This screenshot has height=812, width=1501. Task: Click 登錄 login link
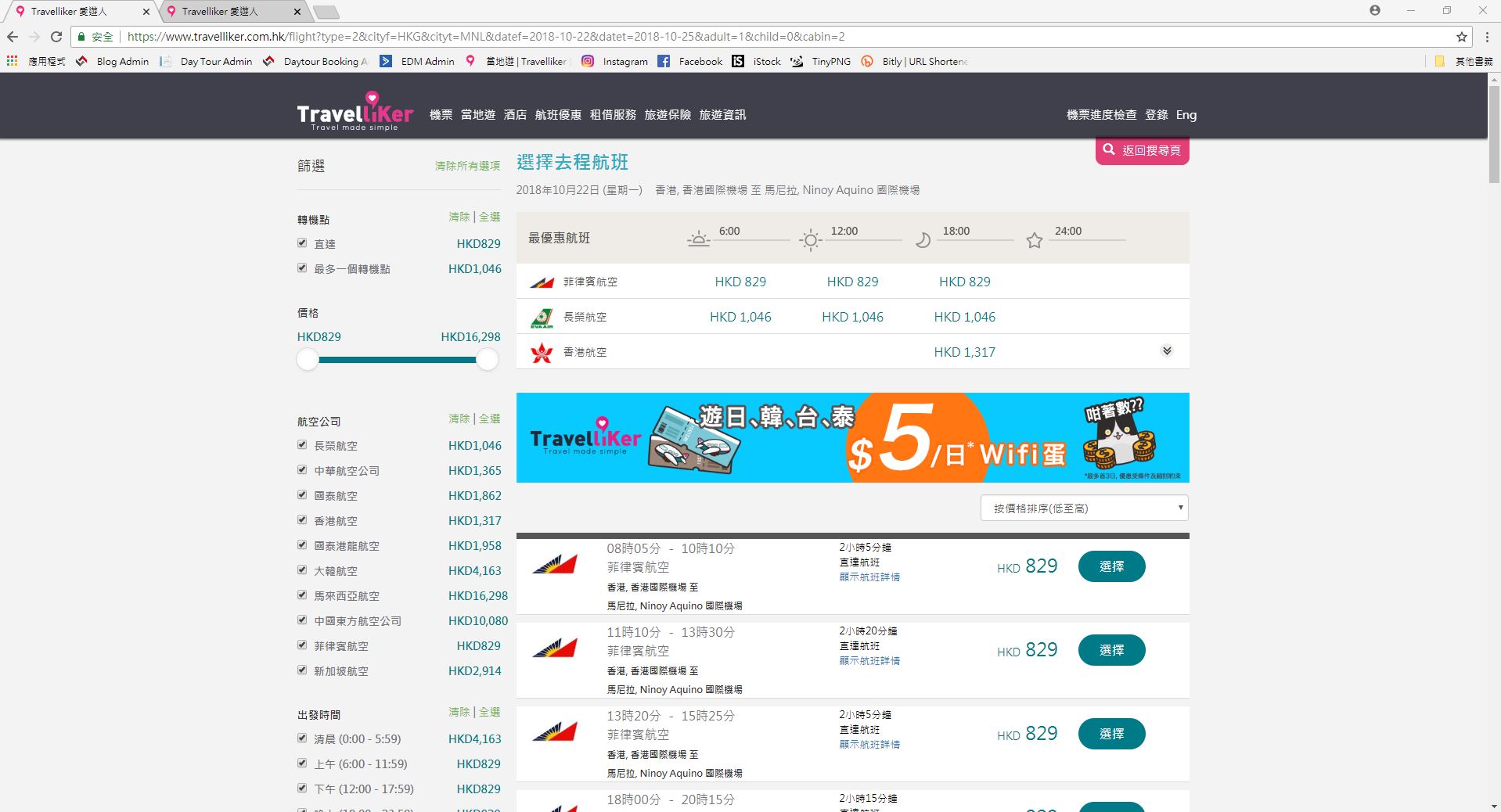coord(1157,115)
